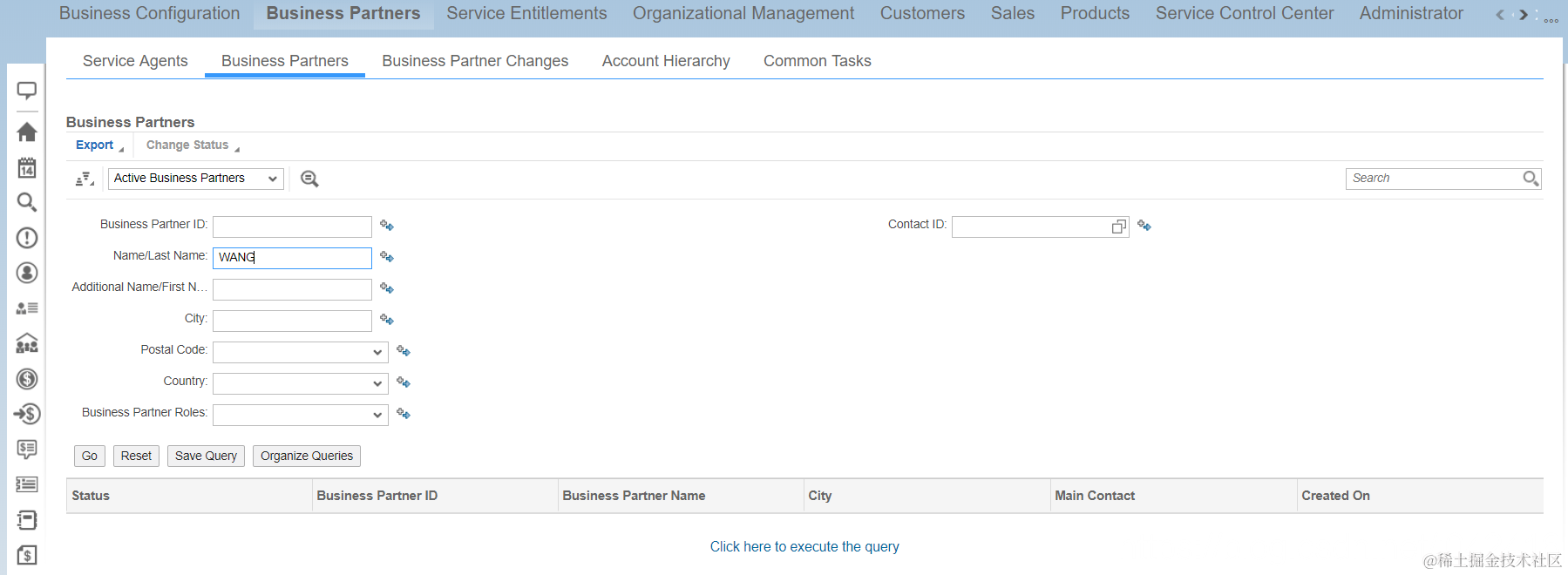Click 'Click here to execute the query' link
The height and width of the screenshot is (575, 1568).
pos(804,546)
